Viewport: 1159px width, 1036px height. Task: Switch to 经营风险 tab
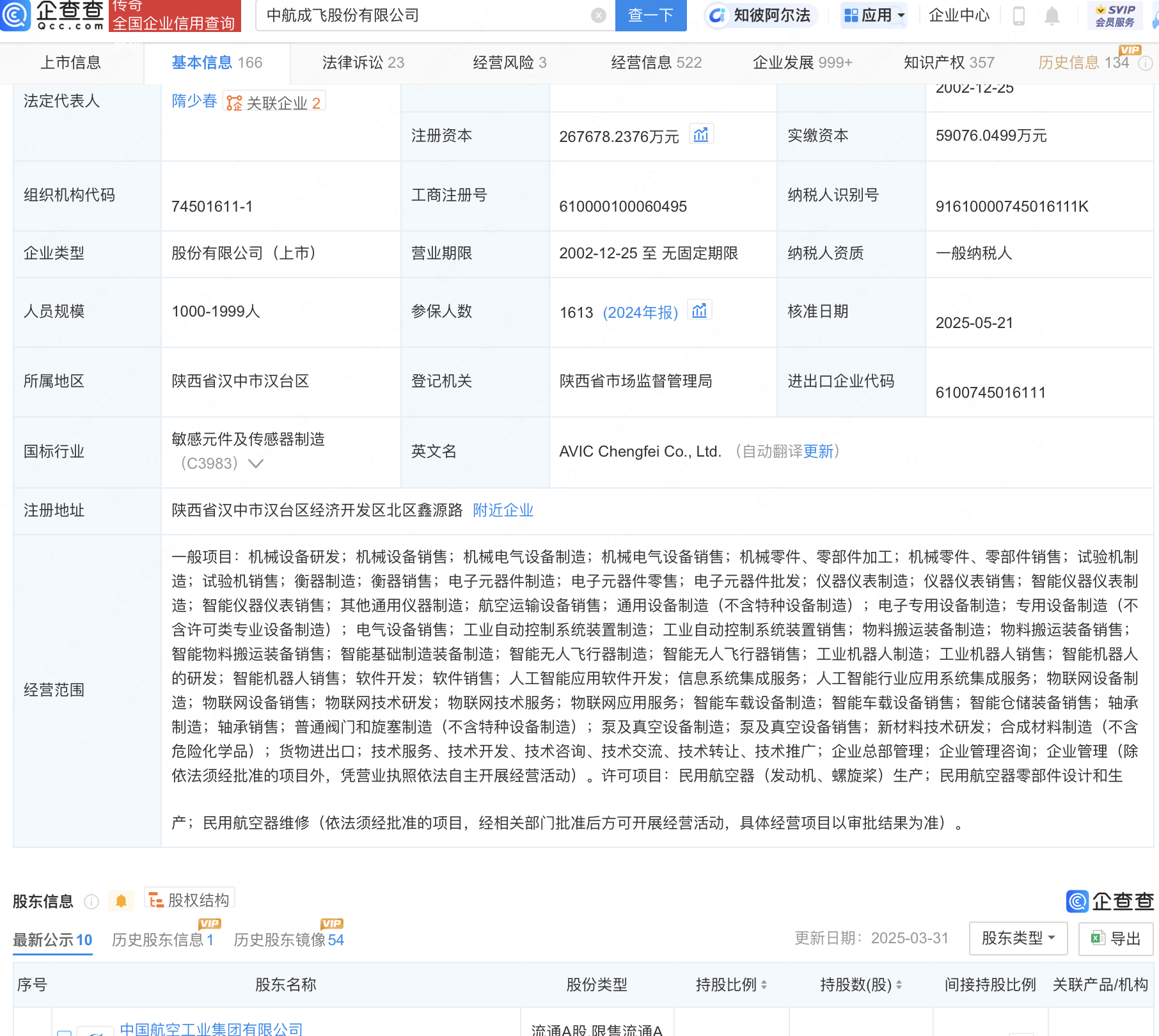click(x=509, y=63)
